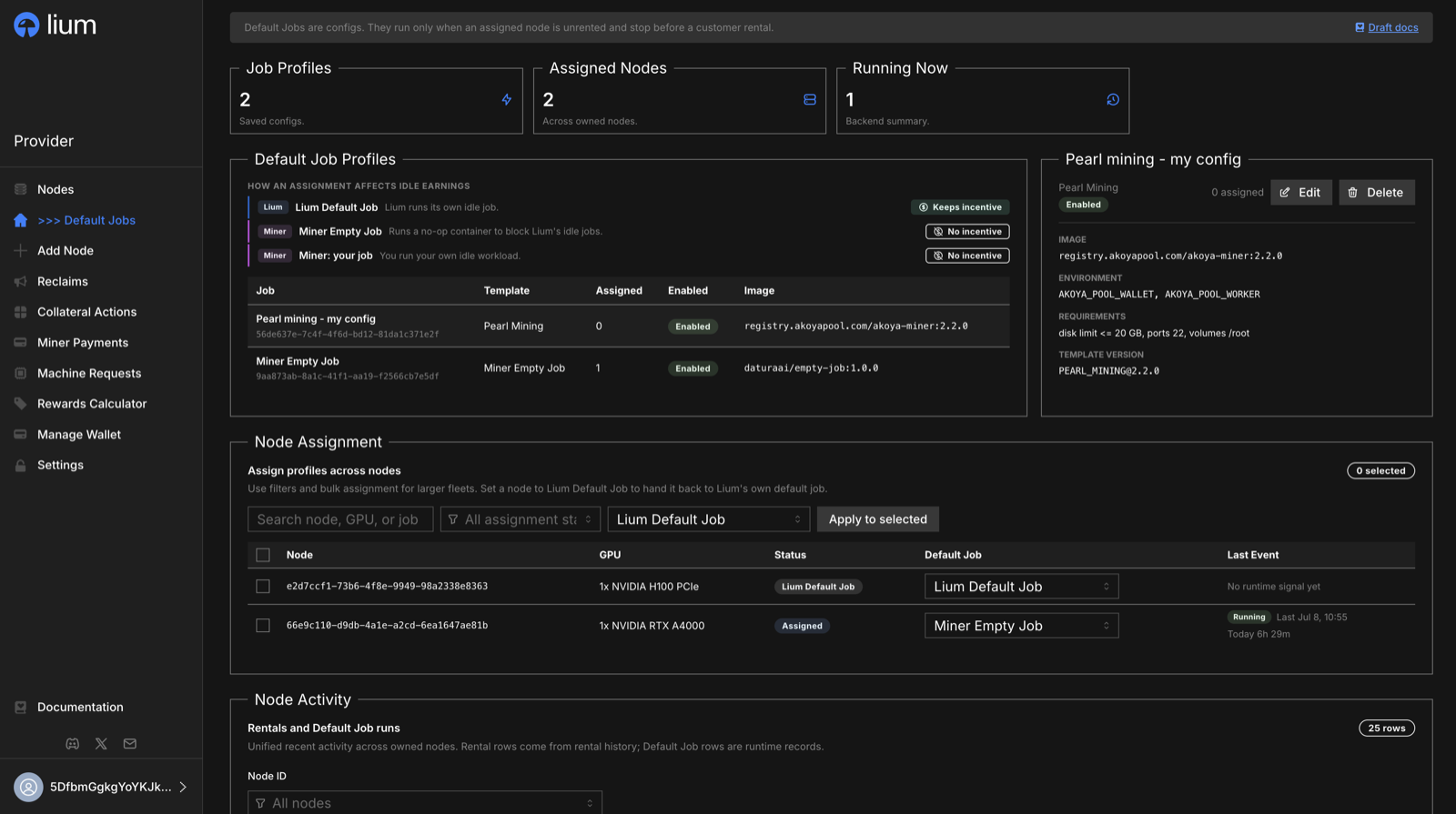
Task: Click the Settings lock icon
Action: click(20, 465)
